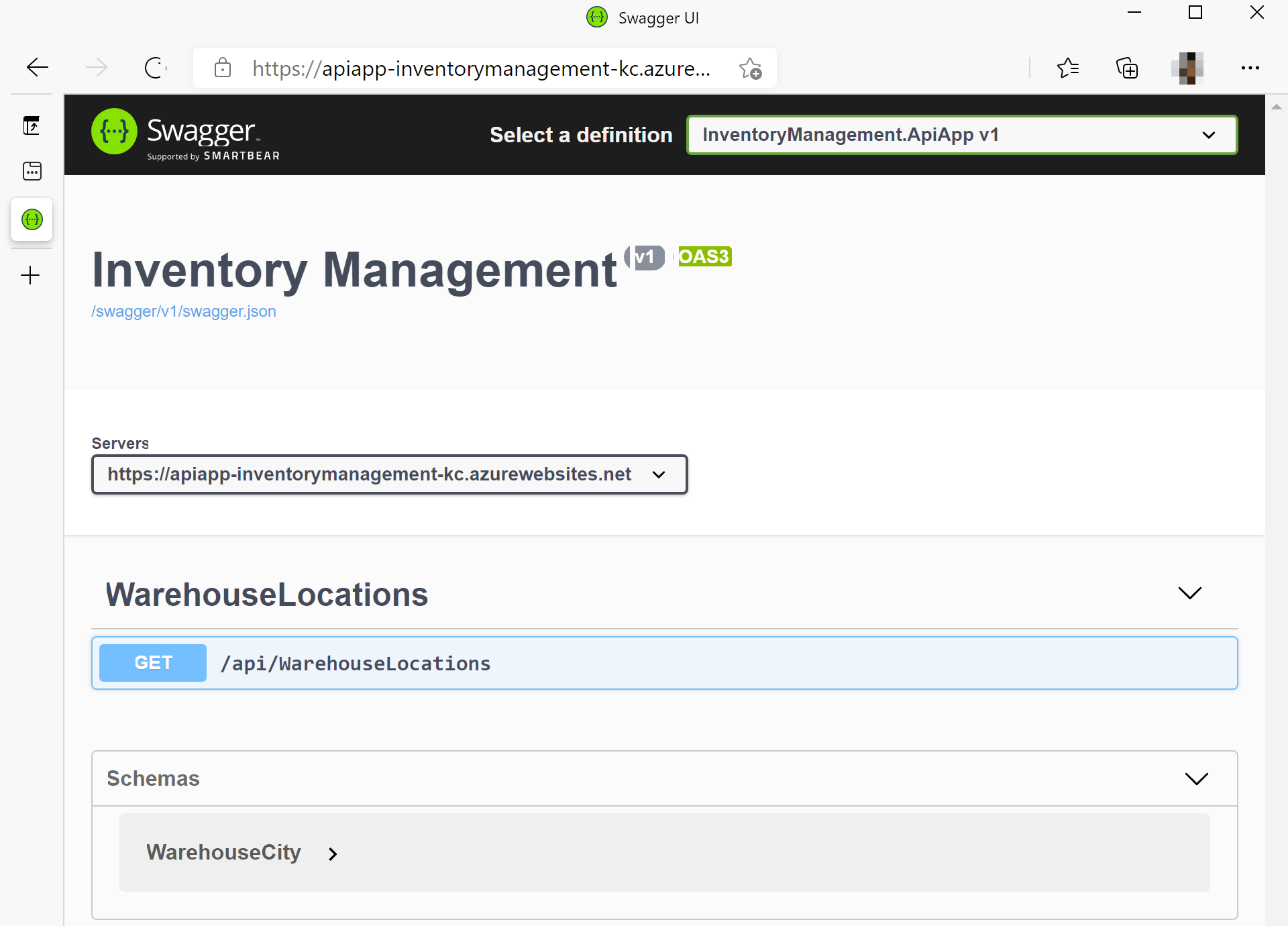This screenshot has height=926, width=1288.
Task: Click the bookmark/favorites icon in browser
Action: (x=1068, y=68)
